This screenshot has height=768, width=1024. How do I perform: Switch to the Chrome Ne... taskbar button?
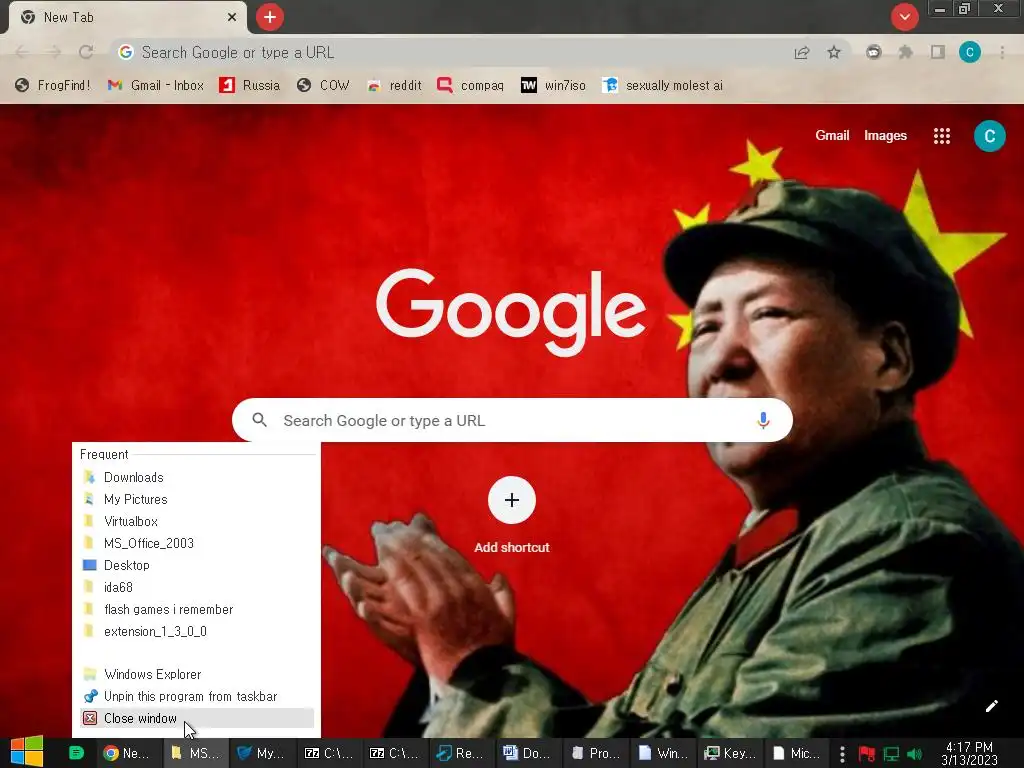128,753
